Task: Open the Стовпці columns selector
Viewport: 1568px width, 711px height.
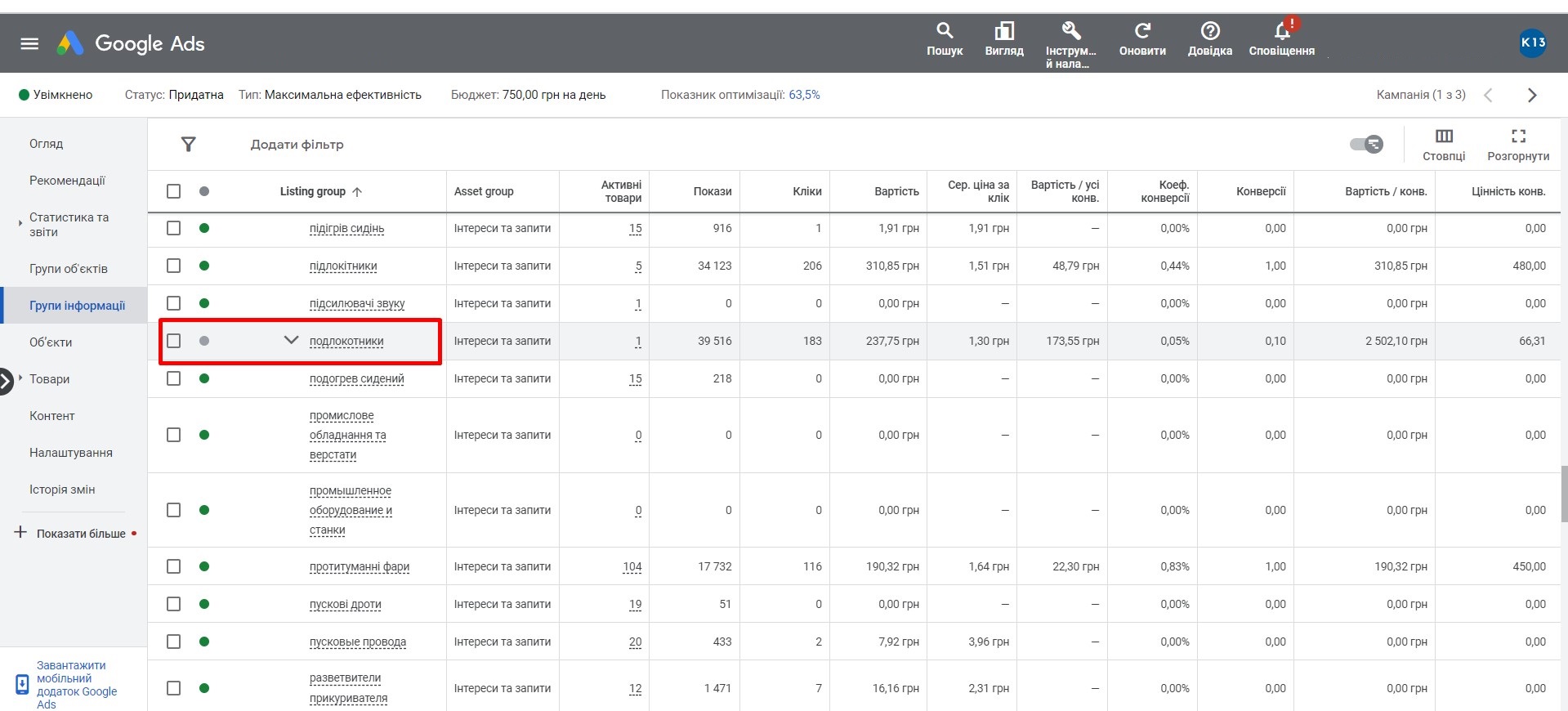Action: 1444,145
